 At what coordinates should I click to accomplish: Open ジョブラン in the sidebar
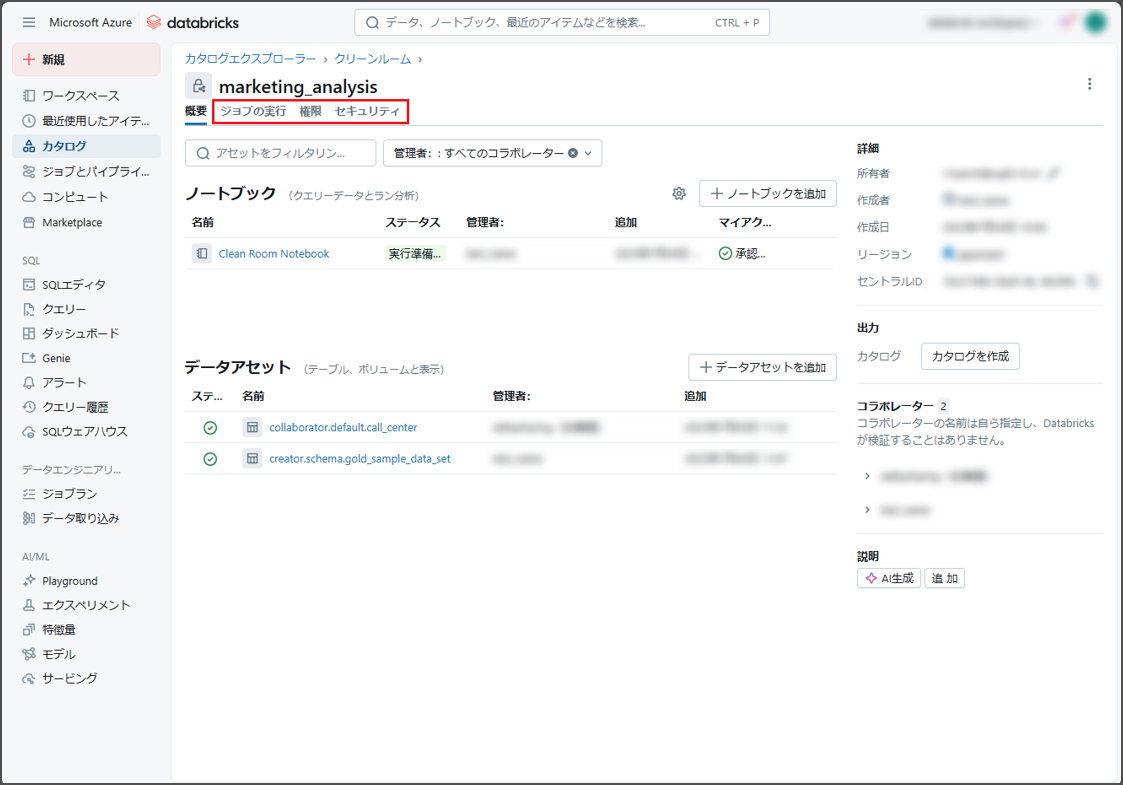coord(87,493)
